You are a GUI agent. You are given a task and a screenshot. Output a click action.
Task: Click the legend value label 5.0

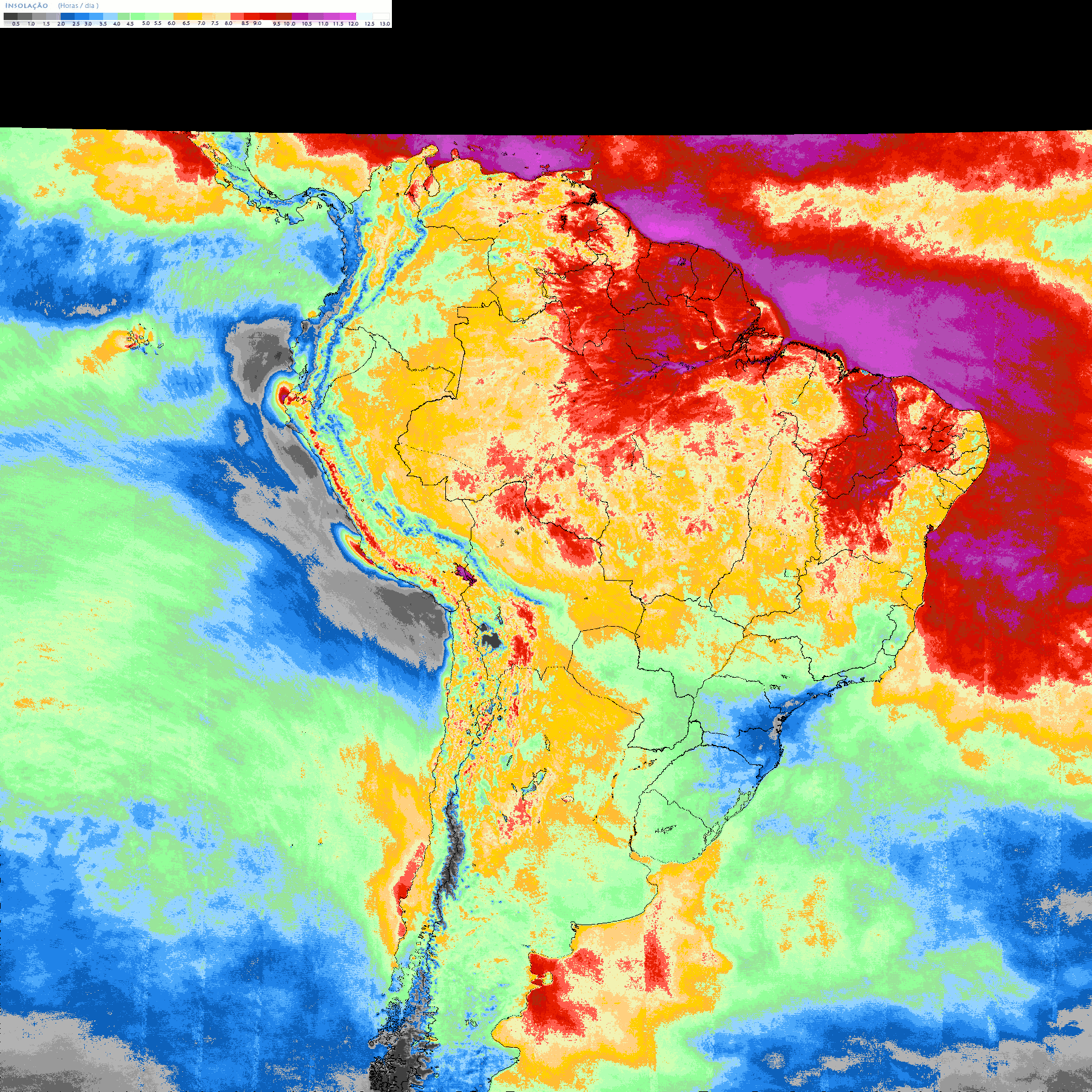coord(146,23)
